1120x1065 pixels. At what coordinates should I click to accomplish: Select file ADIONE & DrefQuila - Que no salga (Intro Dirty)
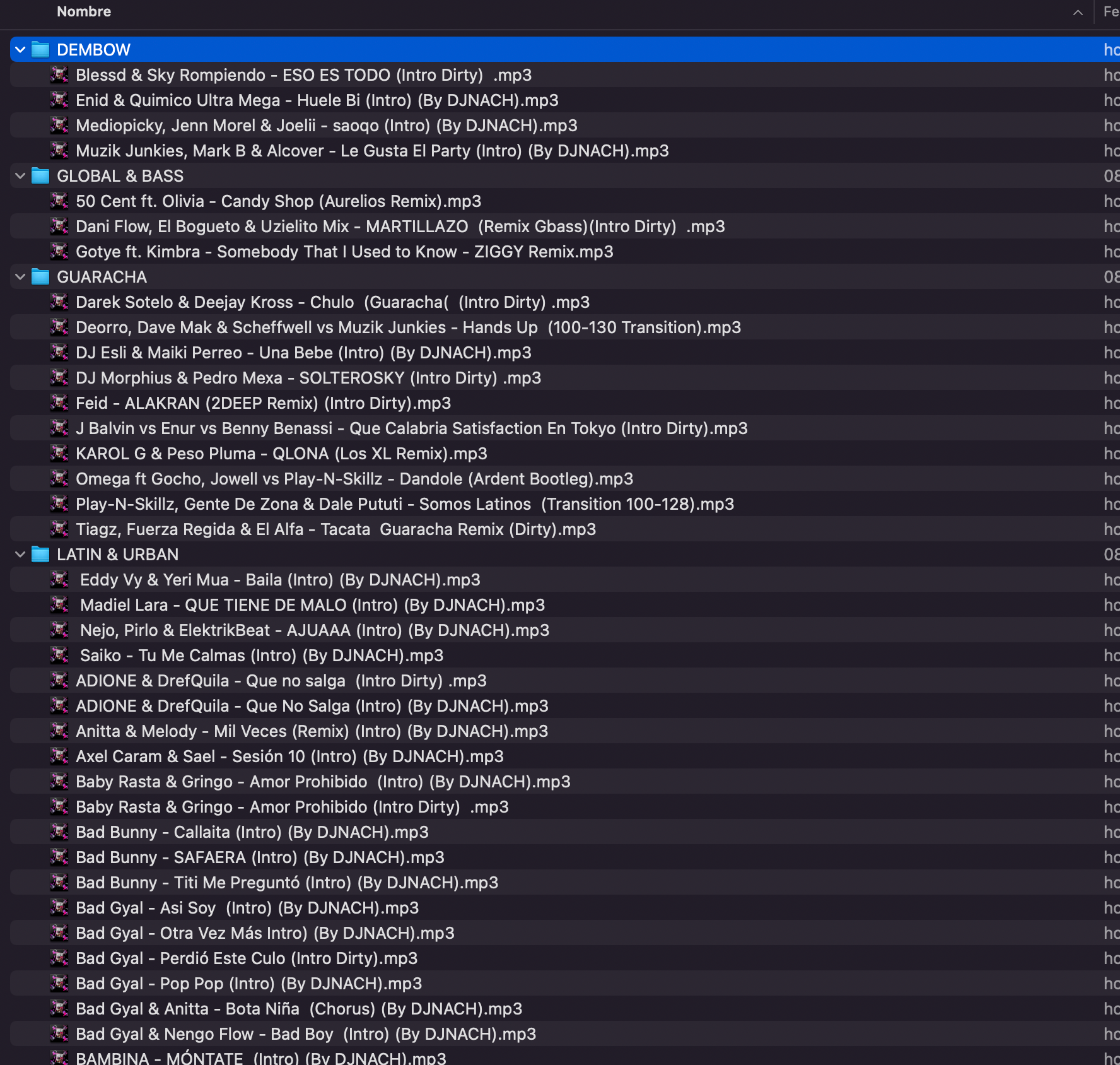(x=281, y=681)
